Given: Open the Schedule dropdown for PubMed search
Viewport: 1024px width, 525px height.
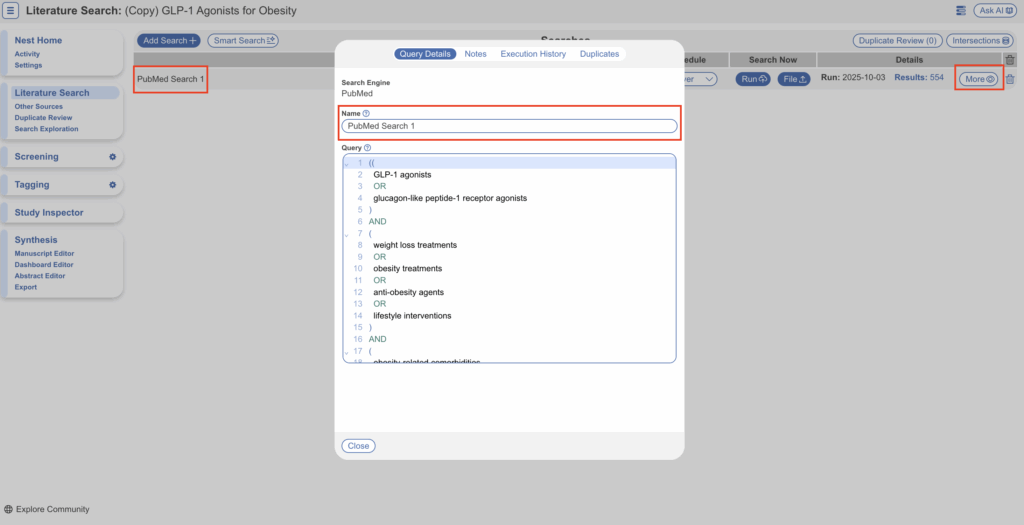Looking at the screenshot, I should click(x=698, y=79).
